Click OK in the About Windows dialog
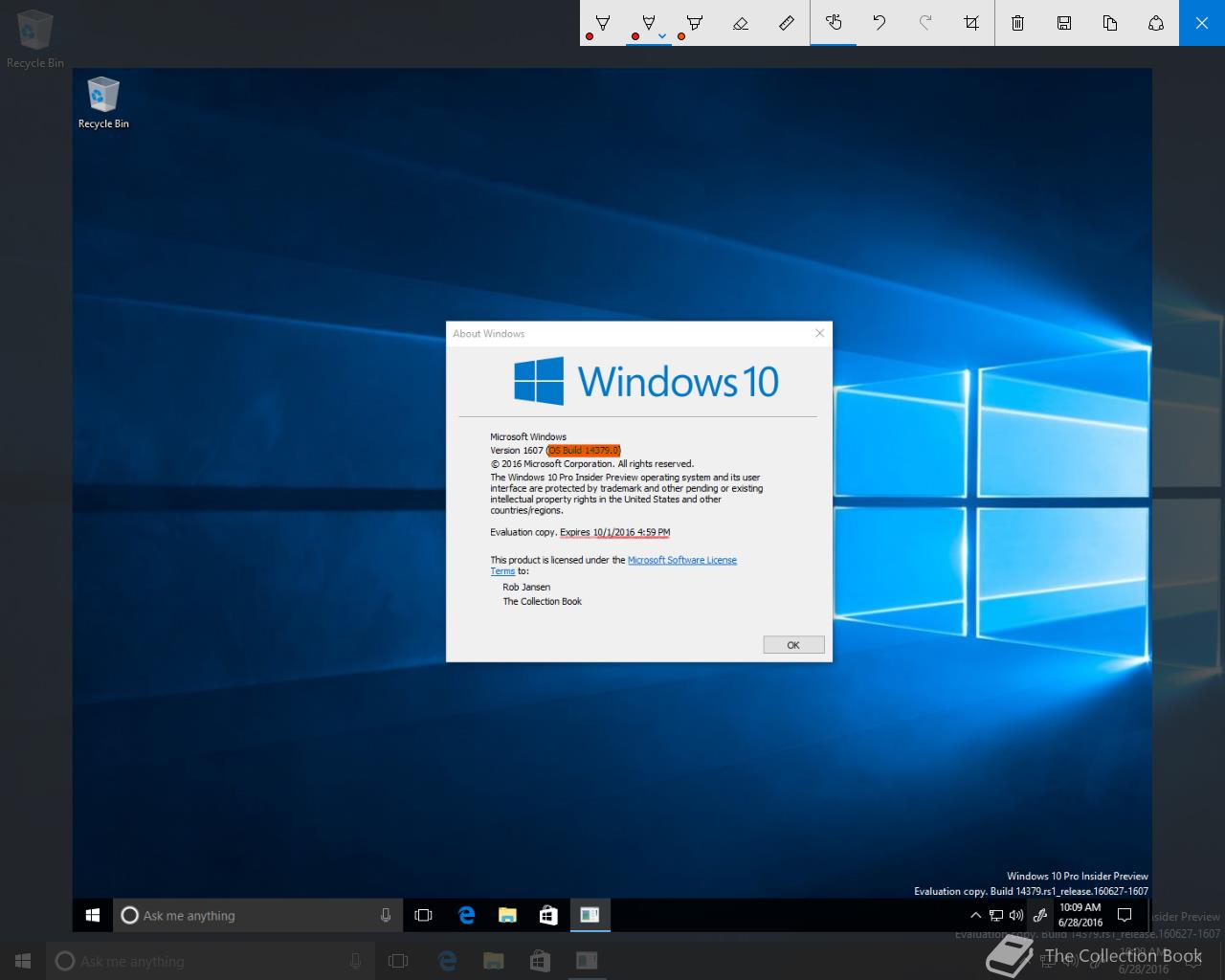 793,645
